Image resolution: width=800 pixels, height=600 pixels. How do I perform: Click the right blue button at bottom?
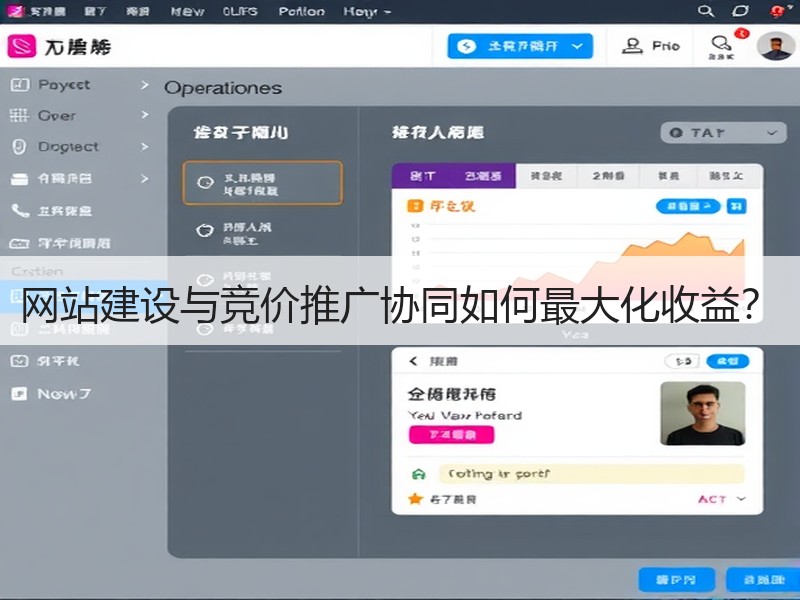pos(763,580)
